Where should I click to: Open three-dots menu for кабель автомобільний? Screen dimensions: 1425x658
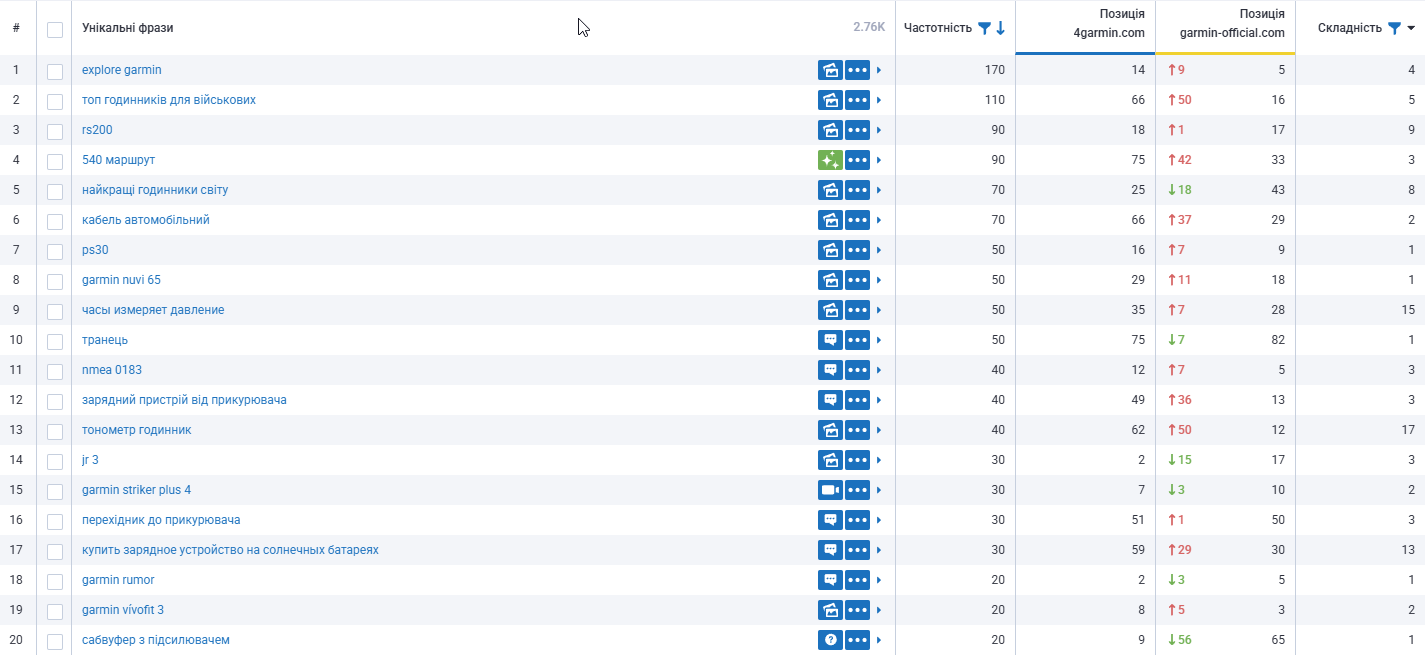[x=857, y=220]
